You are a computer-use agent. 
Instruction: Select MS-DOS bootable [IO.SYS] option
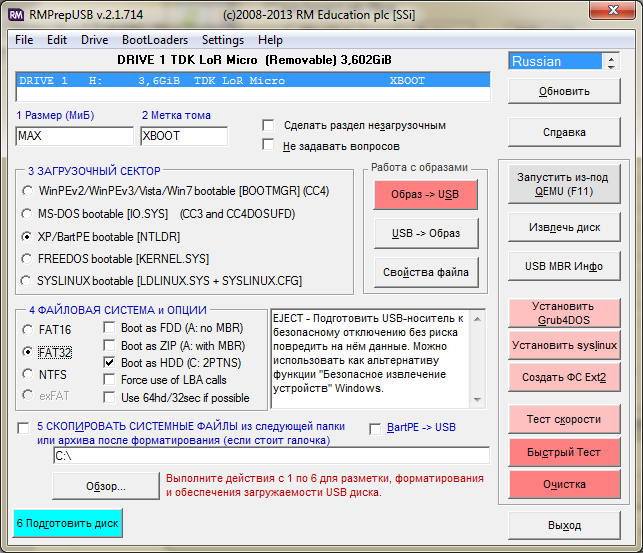(27, 214)
